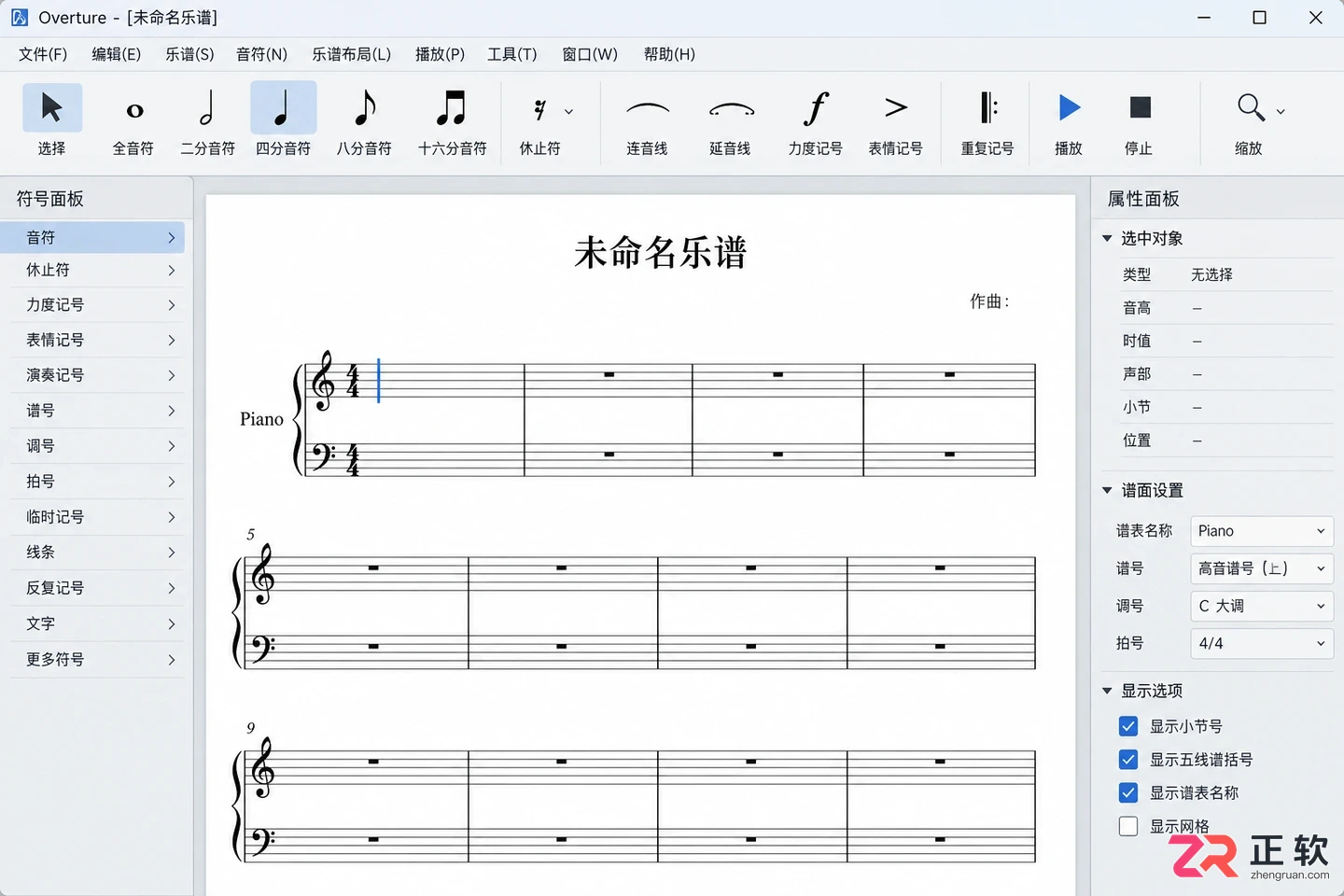Choose the eighth note 八分音符 tool
This screenshot has width=1344, height=896.
(x=364, y=121)
